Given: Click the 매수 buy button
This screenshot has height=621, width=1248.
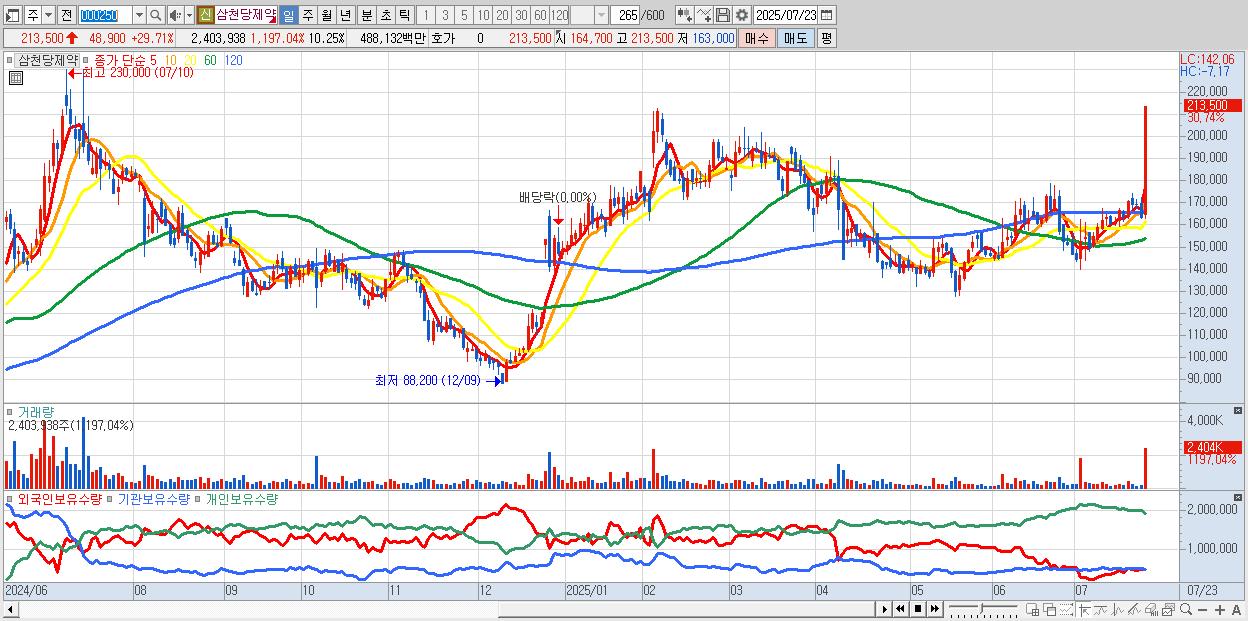Looking at the screenshot, I should click(x=757, y=38).
